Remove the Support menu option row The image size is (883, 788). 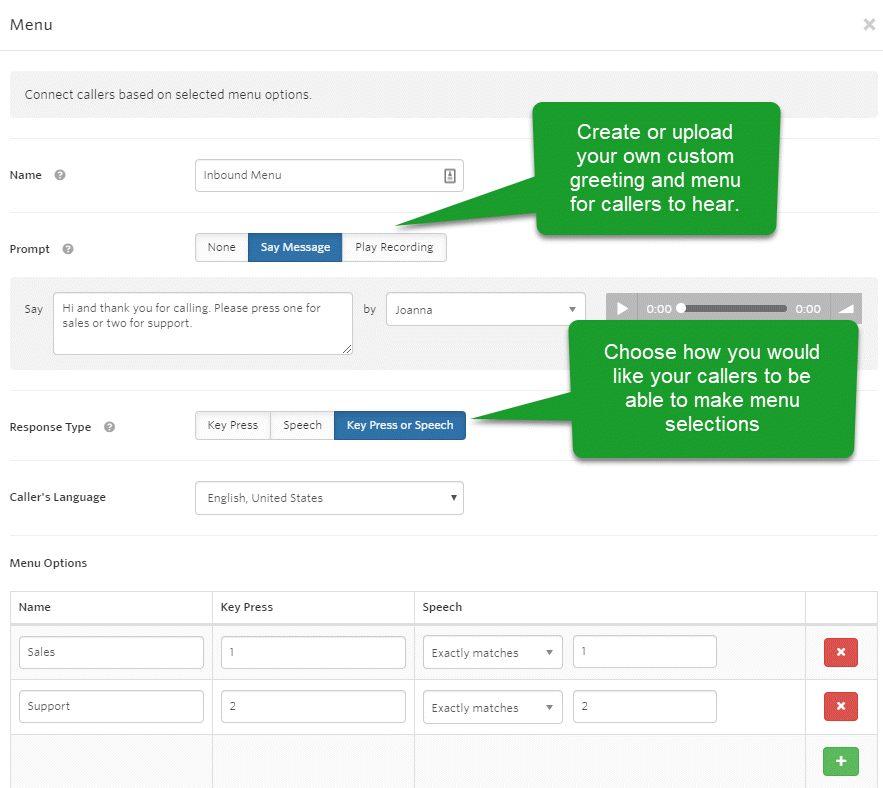pyautogui.click(x=841, y=706)
